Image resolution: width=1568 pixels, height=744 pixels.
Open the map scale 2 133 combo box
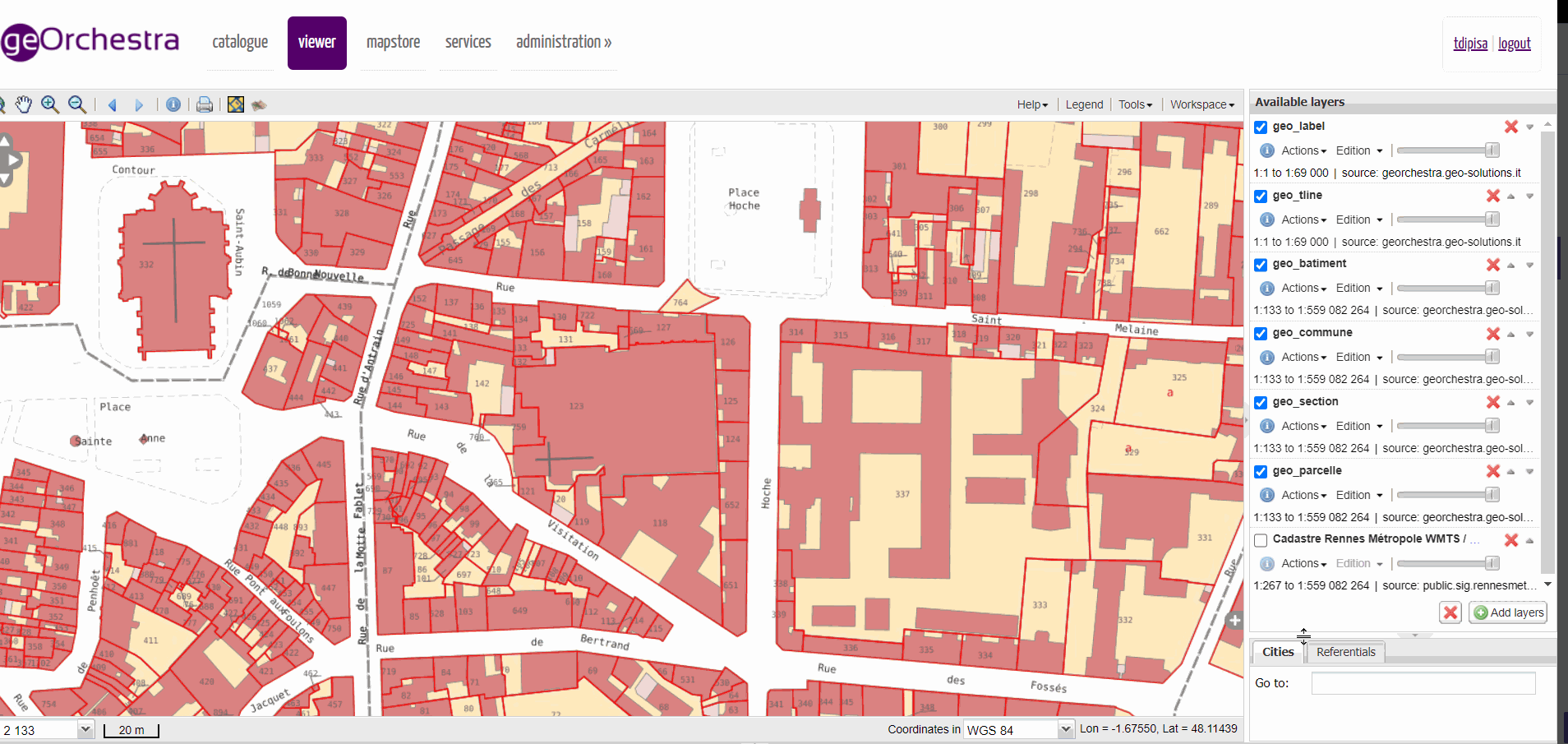pyautogui.click(x=47, y=730)
